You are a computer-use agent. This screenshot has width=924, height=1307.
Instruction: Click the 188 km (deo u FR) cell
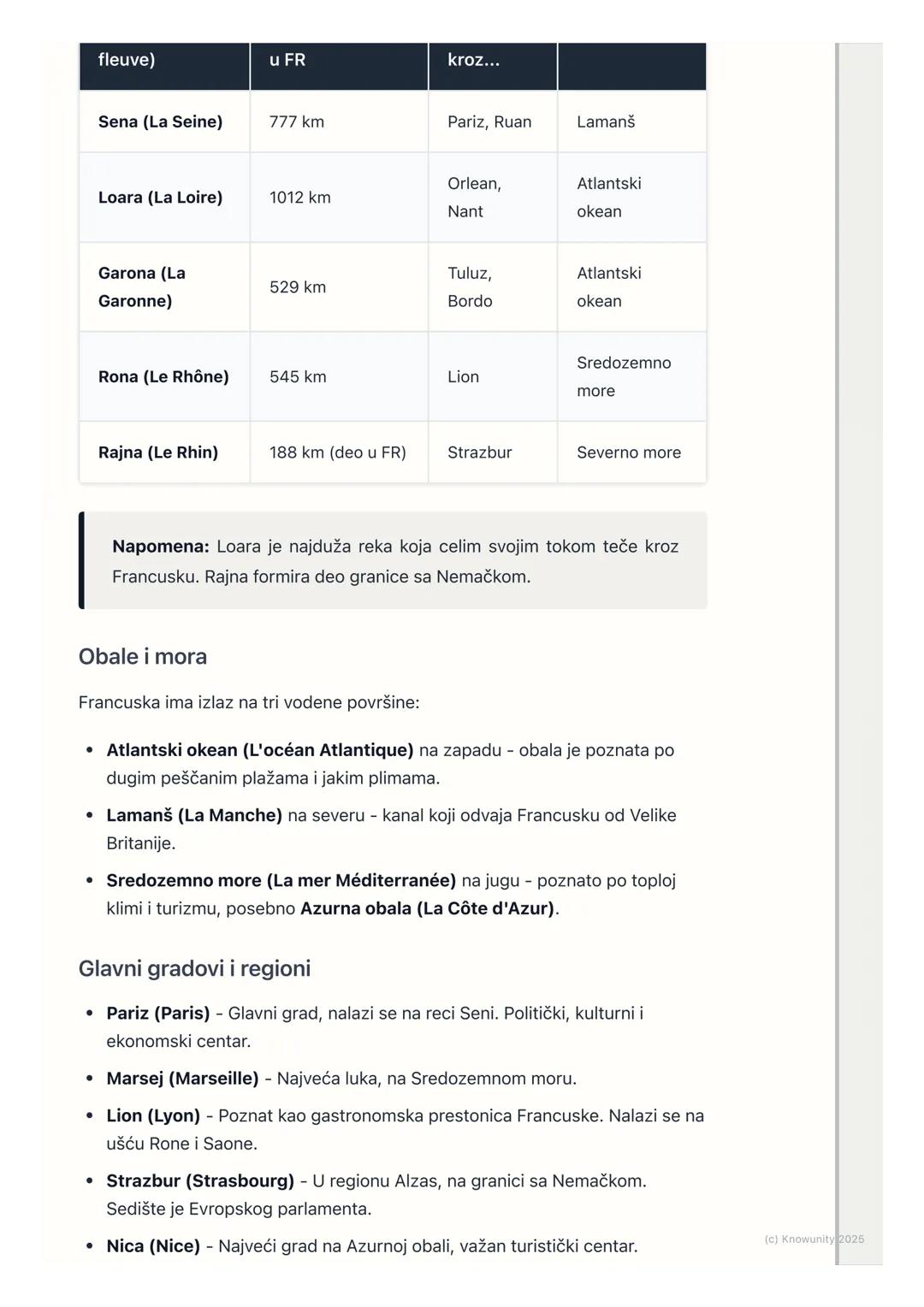pos(338,452)
